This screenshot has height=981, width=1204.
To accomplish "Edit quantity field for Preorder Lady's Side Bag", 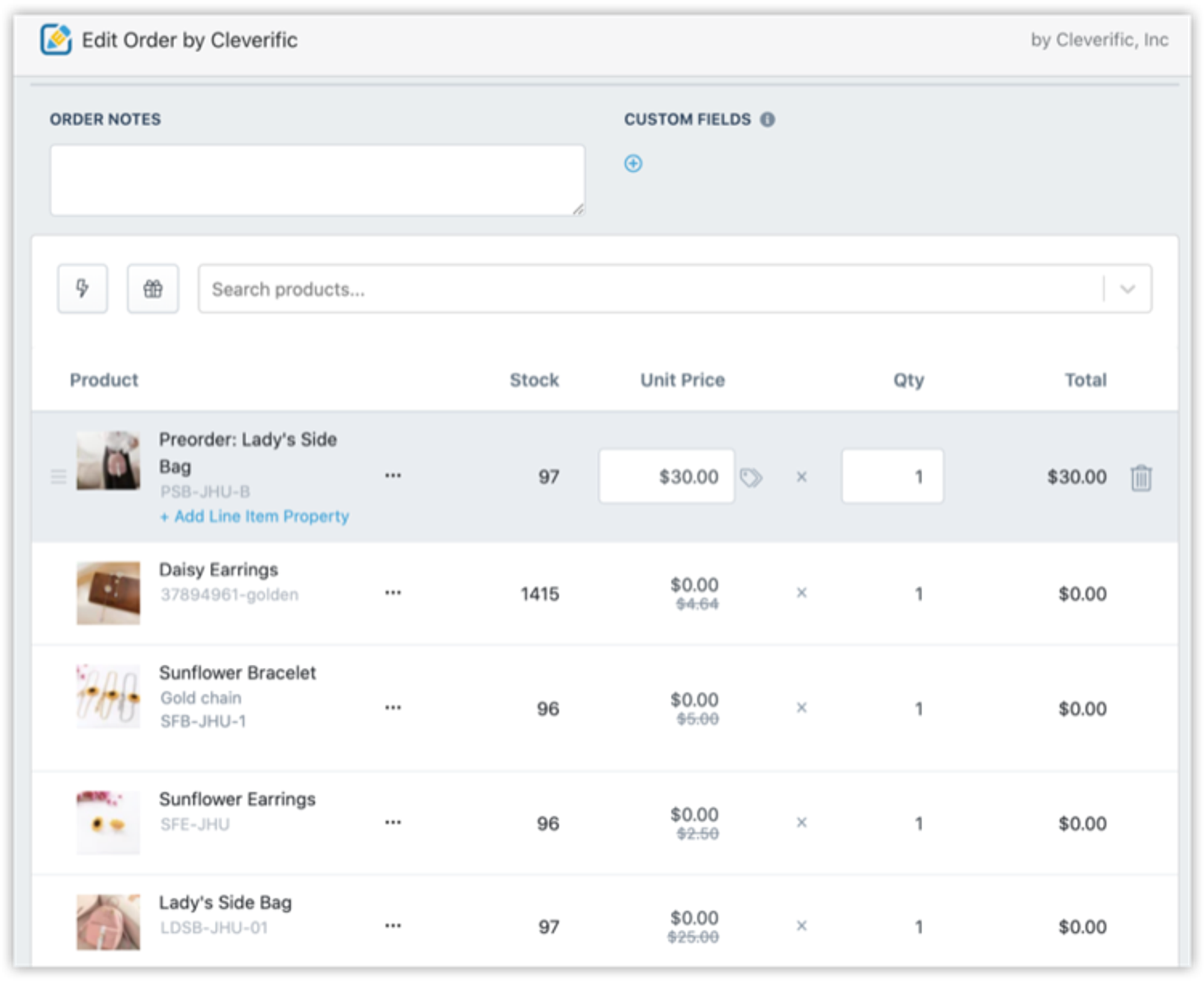I will coord(892,476).
